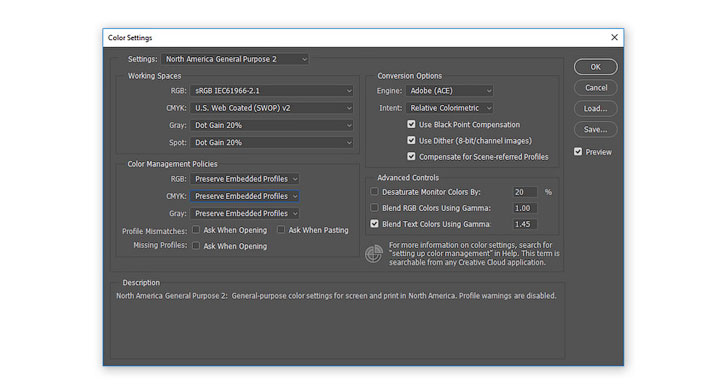Click the globe help icon
Viewport: 725px width, 391px height.
click(374, 254)
